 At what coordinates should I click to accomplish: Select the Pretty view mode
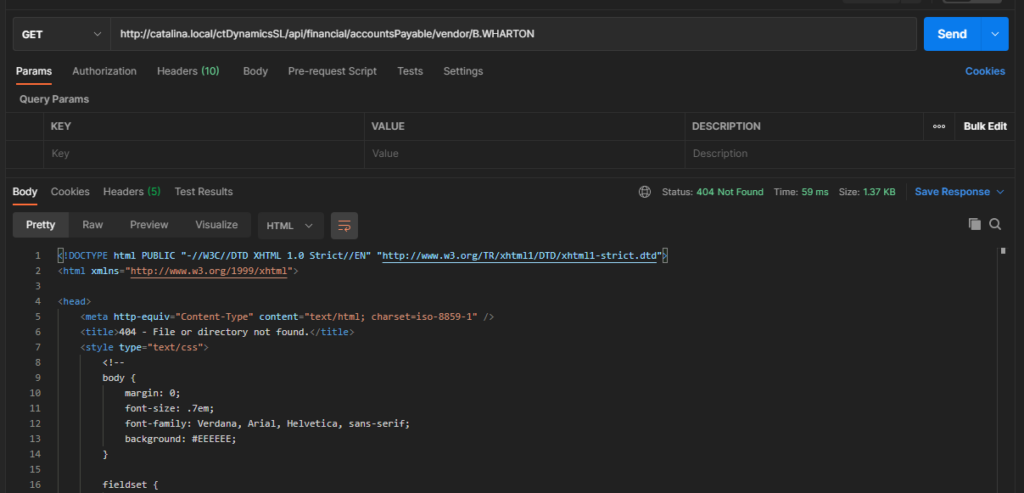(40, 225)
